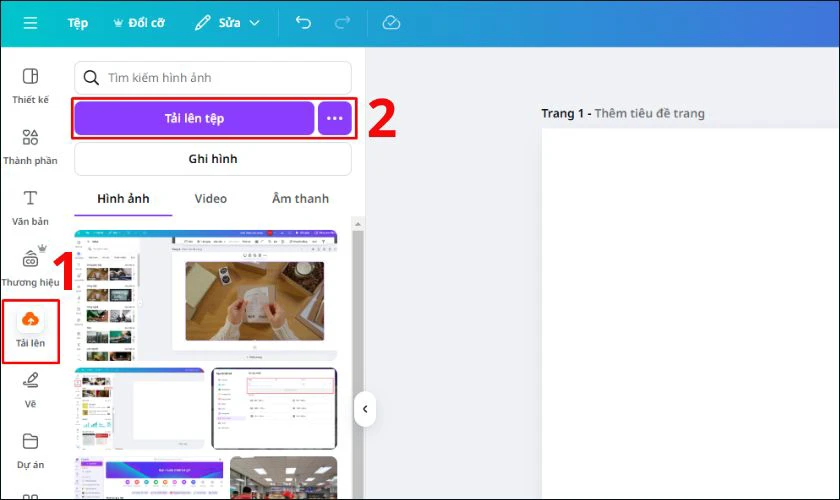Switch to the Âm thanh tab

coord(301,199)
